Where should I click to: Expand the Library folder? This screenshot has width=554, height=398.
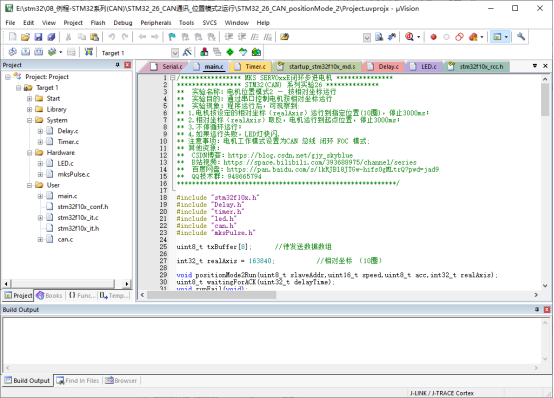pyautogui.click(x=30, y=109)
